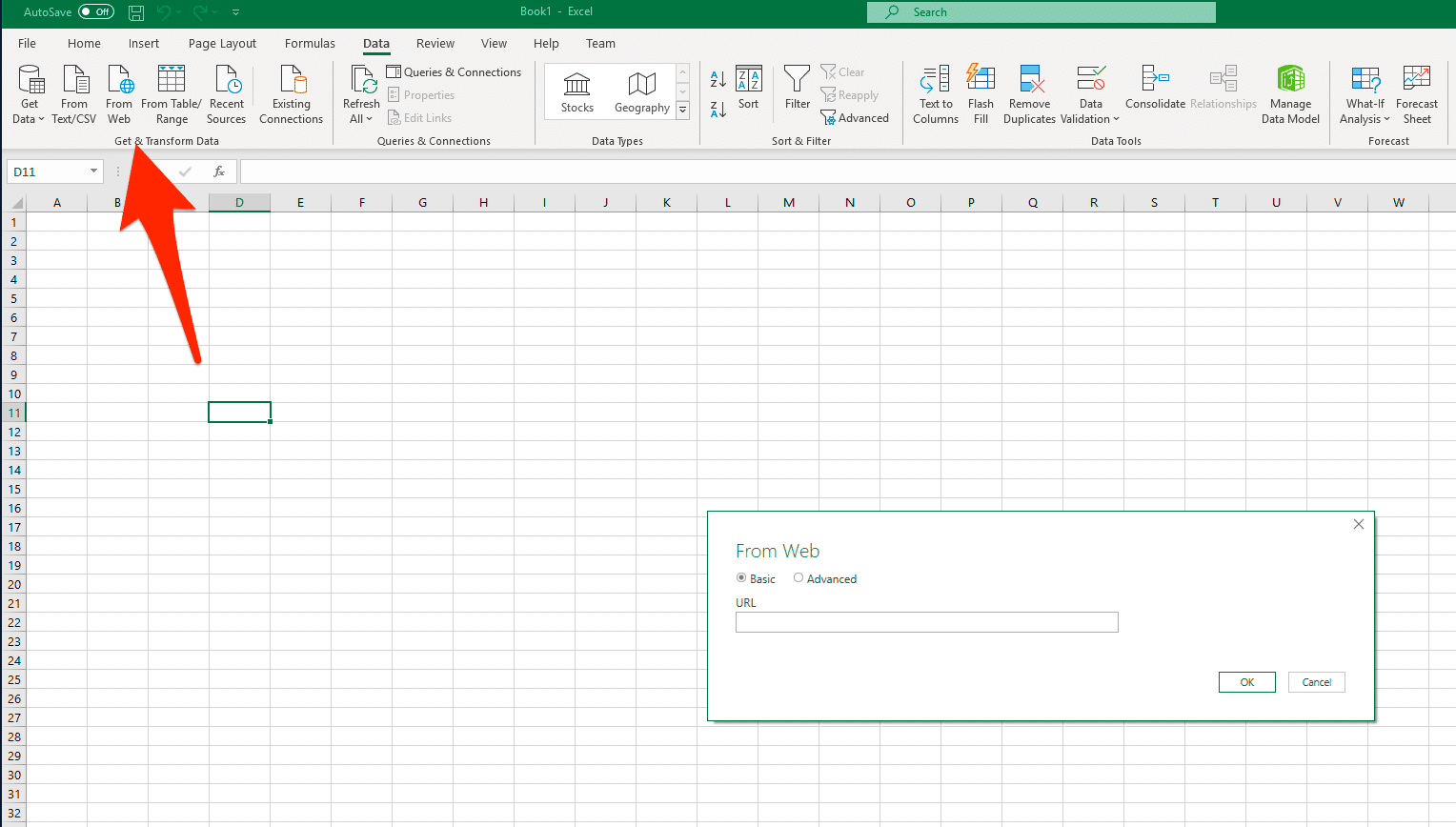Select column G header

[422, 203]
